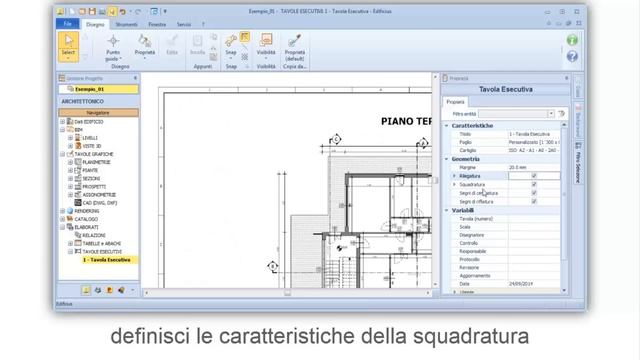Expand the CATALOGO tree node
This screenshot has width=640, height=360.
(62, 219)
